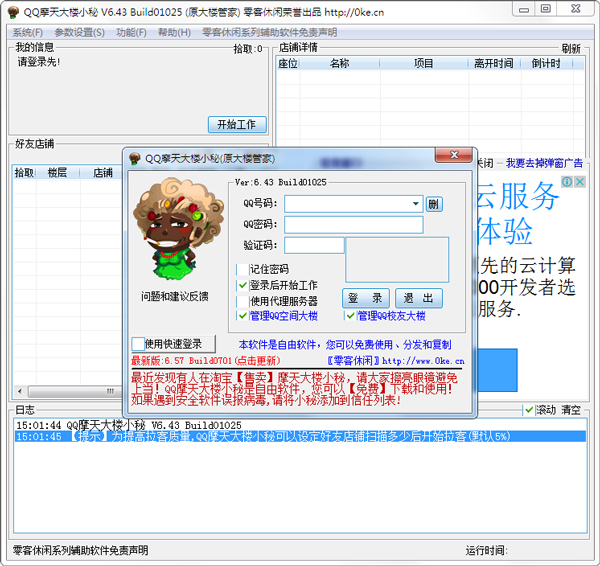Click the 楼层 column header
Screen dimensions: 600x566
point(57,173)
